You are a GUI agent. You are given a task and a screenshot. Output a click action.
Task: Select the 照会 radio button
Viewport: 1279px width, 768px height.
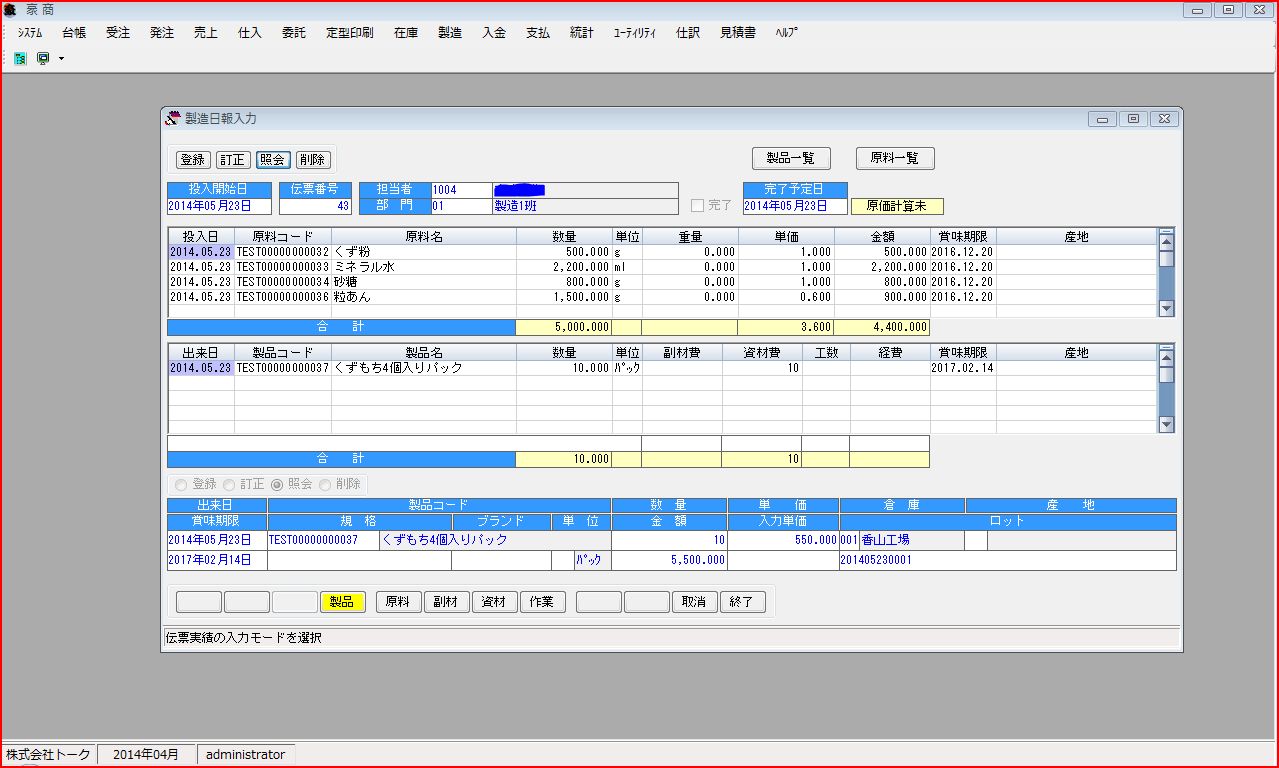(x=278, y=484)
